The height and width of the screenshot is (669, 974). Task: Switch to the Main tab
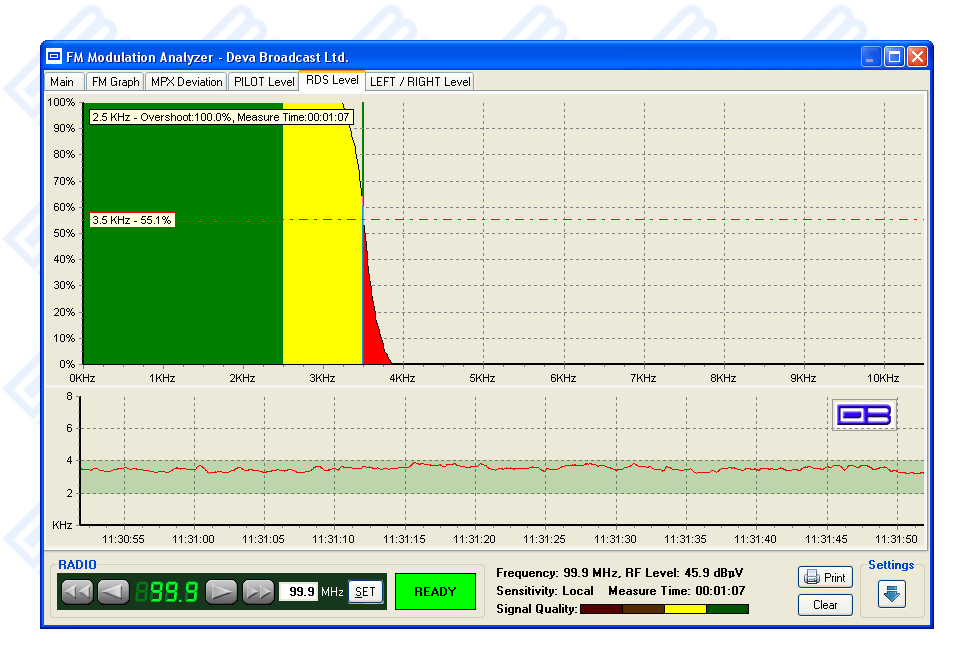62,82
